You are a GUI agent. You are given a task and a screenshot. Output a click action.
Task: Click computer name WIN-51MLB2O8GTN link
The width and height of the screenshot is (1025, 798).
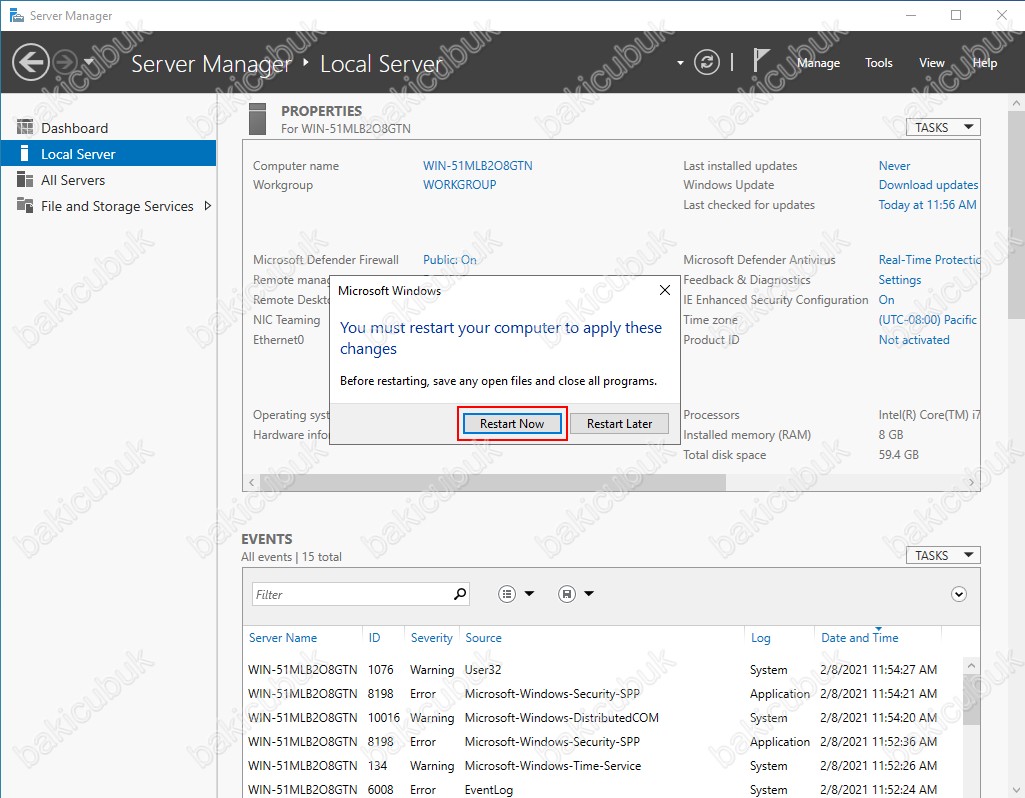tap(477, 165)
